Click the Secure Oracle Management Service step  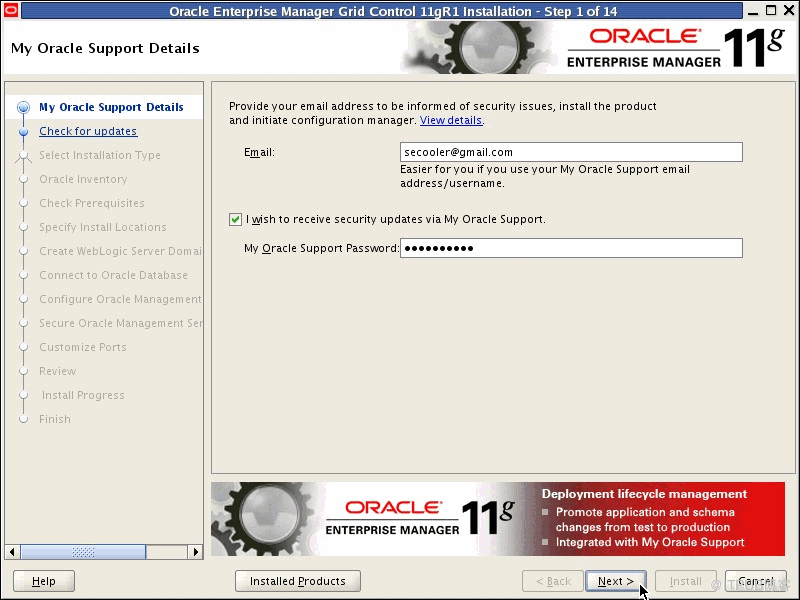tap(120, 323)
